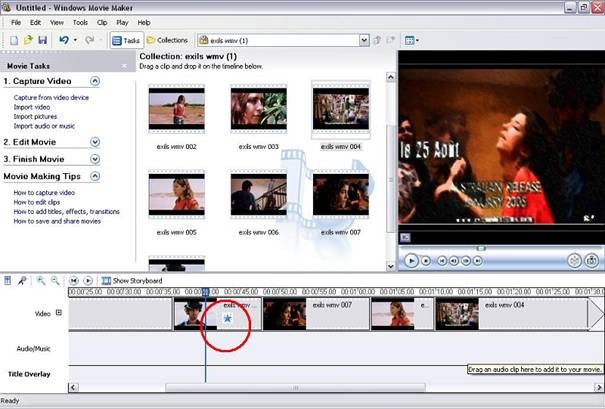
Task: Click the collection pane scroll down arrow
Action: pyautogui.click(x=390, y=266)
